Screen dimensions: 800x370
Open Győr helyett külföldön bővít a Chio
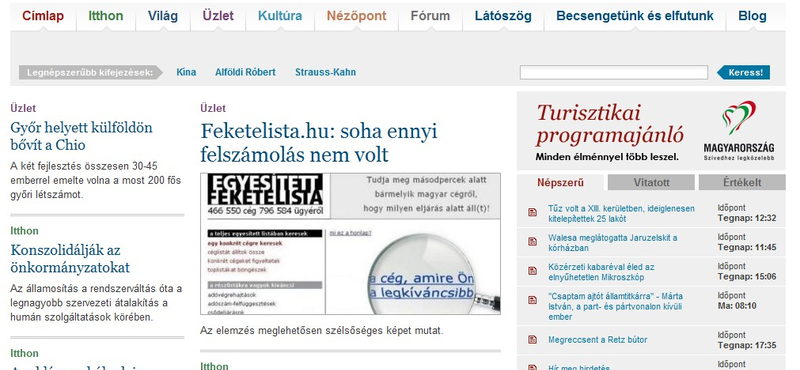(x=81, y=136)
